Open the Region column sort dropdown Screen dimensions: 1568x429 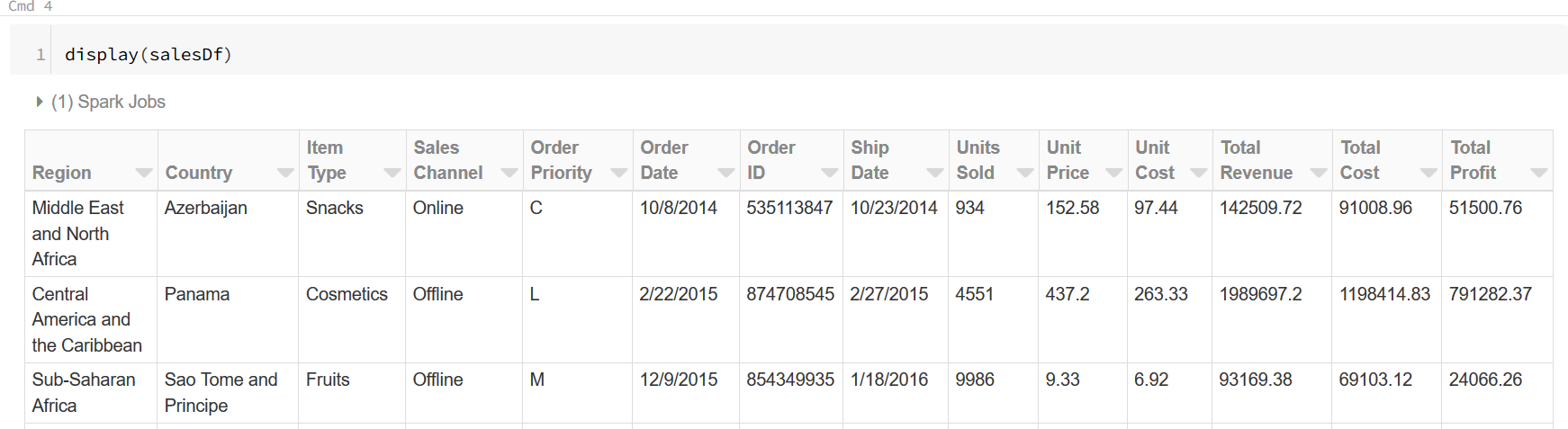coord(144,173)
